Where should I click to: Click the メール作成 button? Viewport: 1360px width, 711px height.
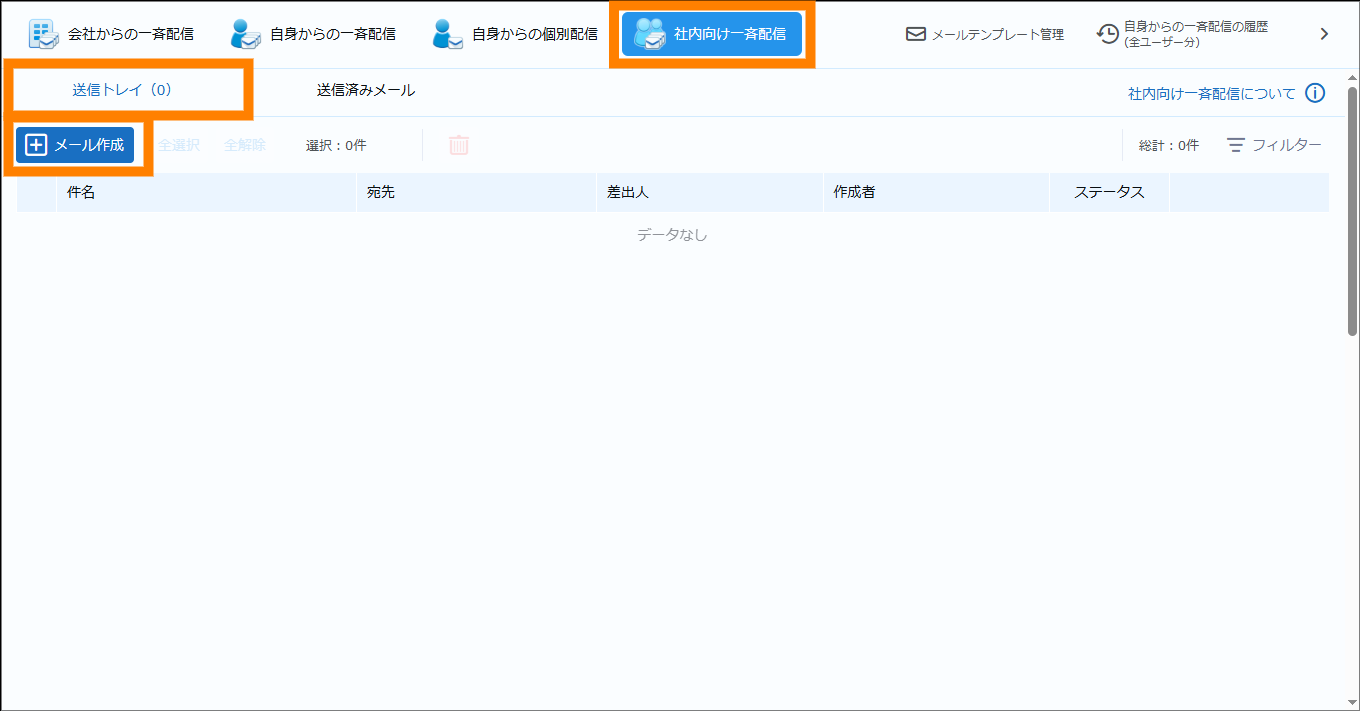click(75, 145)
